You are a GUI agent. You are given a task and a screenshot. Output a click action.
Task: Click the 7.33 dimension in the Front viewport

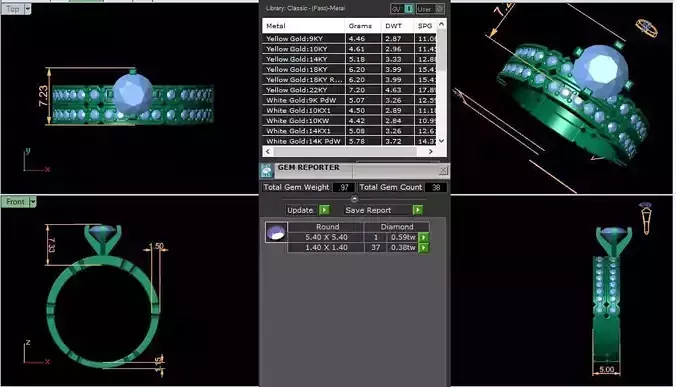[51, 245]
